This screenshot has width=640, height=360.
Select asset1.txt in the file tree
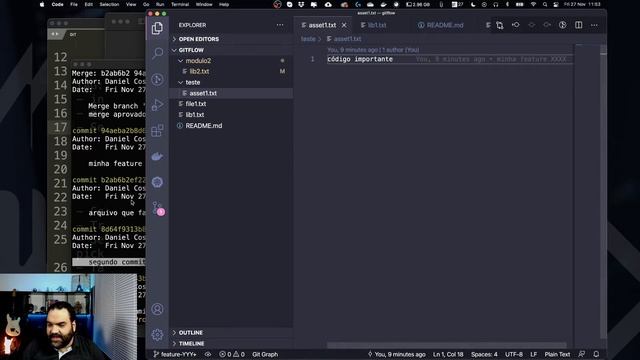[231, 93]
